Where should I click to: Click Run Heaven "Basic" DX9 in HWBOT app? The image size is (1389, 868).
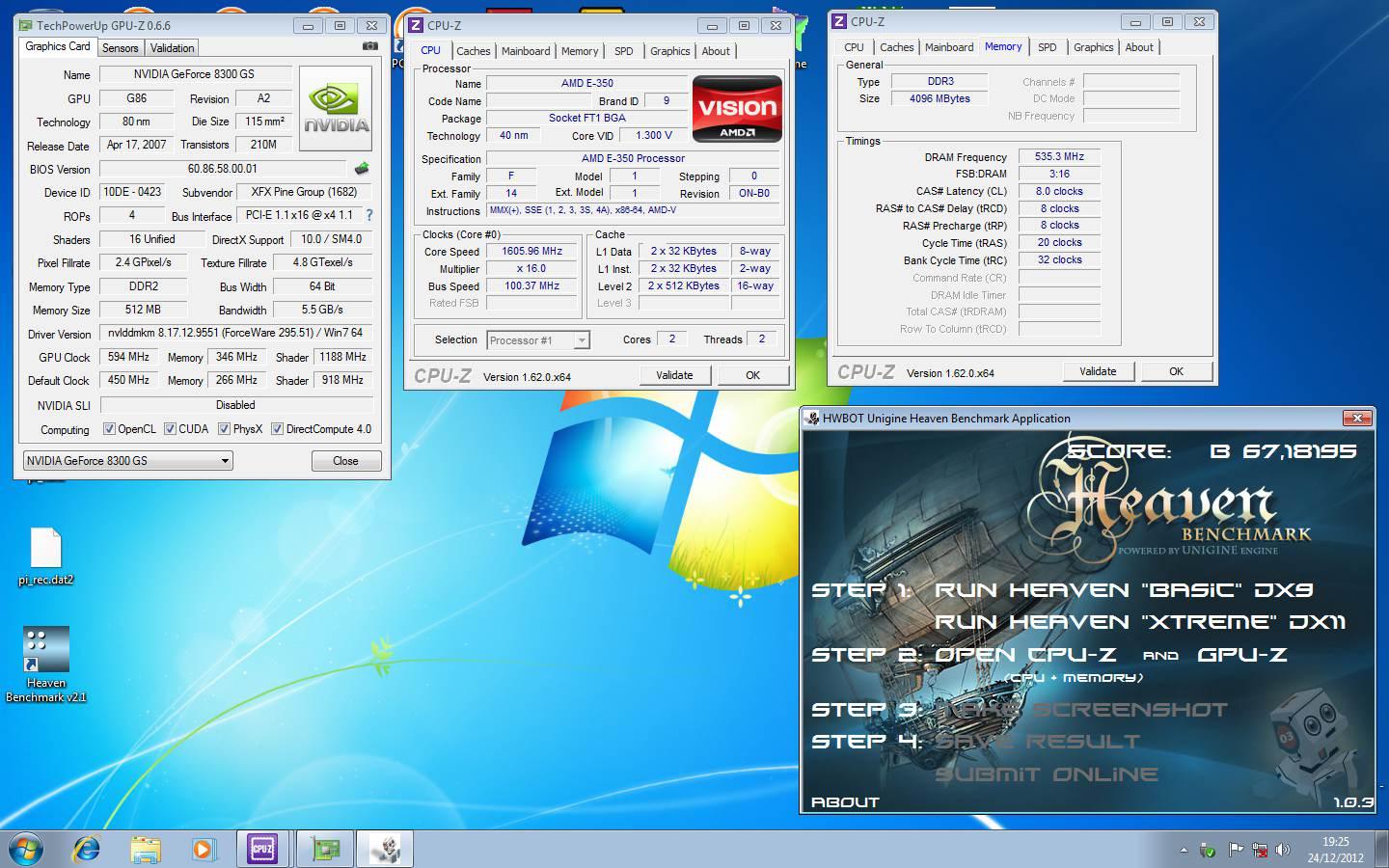(1124, 590)
